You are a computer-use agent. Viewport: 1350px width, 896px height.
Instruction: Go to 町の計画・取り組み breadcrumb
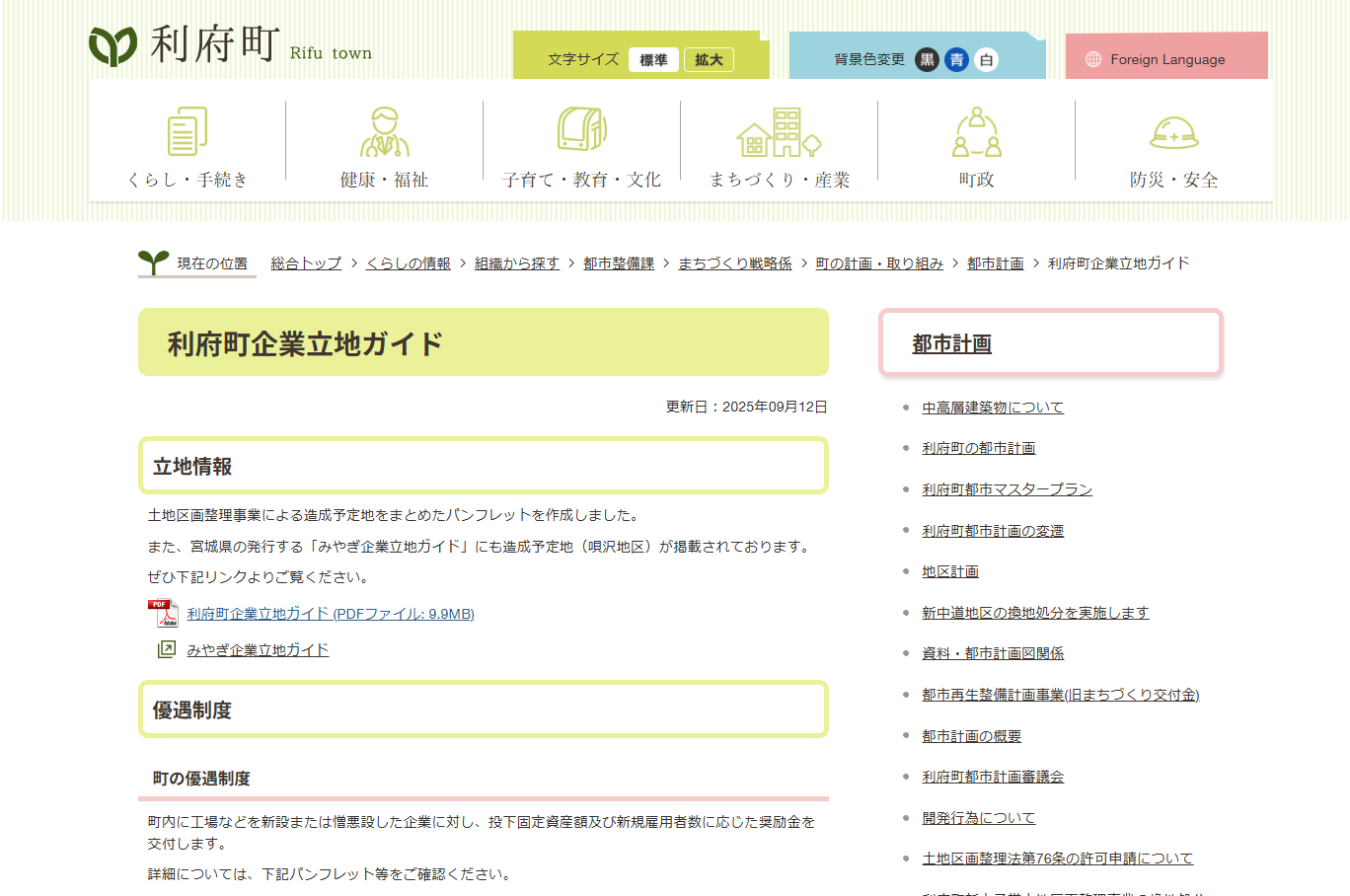[879, 263]
